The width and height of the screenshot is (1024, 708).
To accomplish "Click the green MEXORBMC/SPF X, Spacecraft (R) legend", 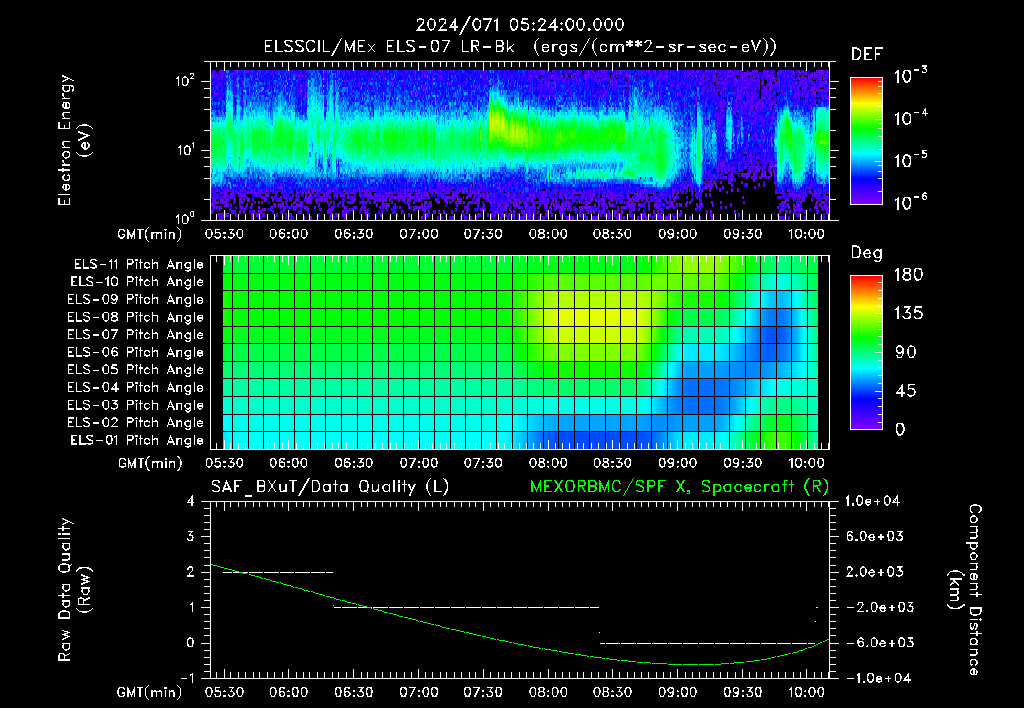I will tap(680, 487).
